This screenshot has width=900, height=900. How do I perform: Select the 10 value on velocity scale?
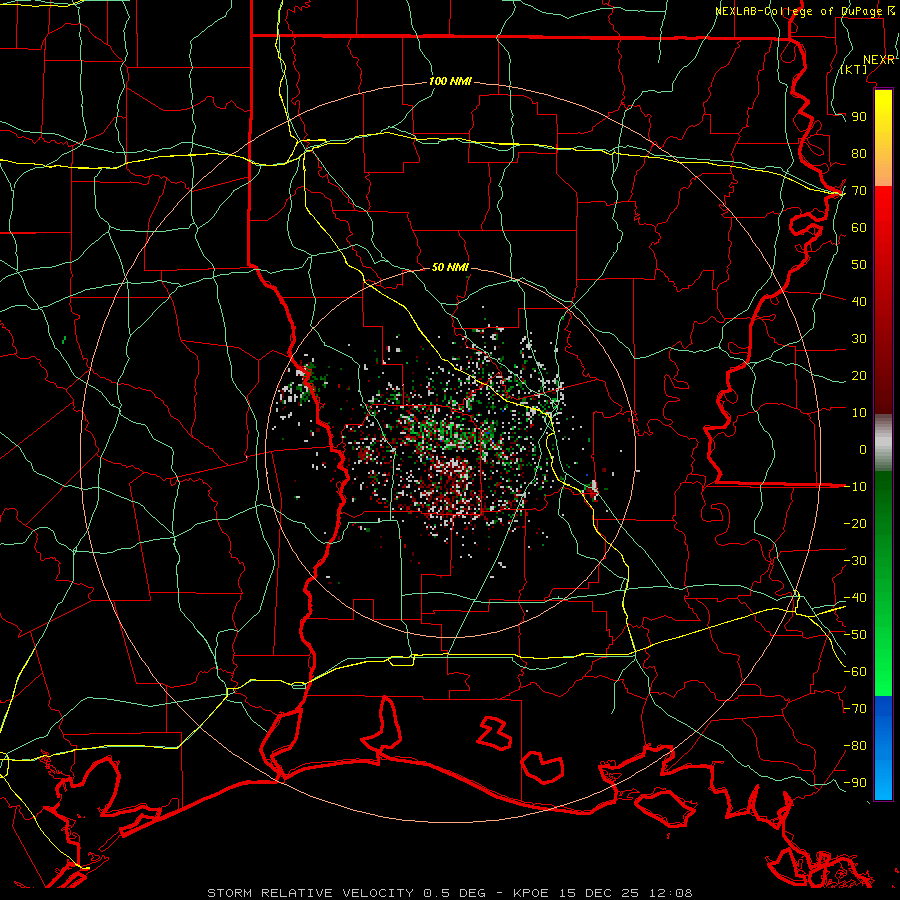(859, 413)
